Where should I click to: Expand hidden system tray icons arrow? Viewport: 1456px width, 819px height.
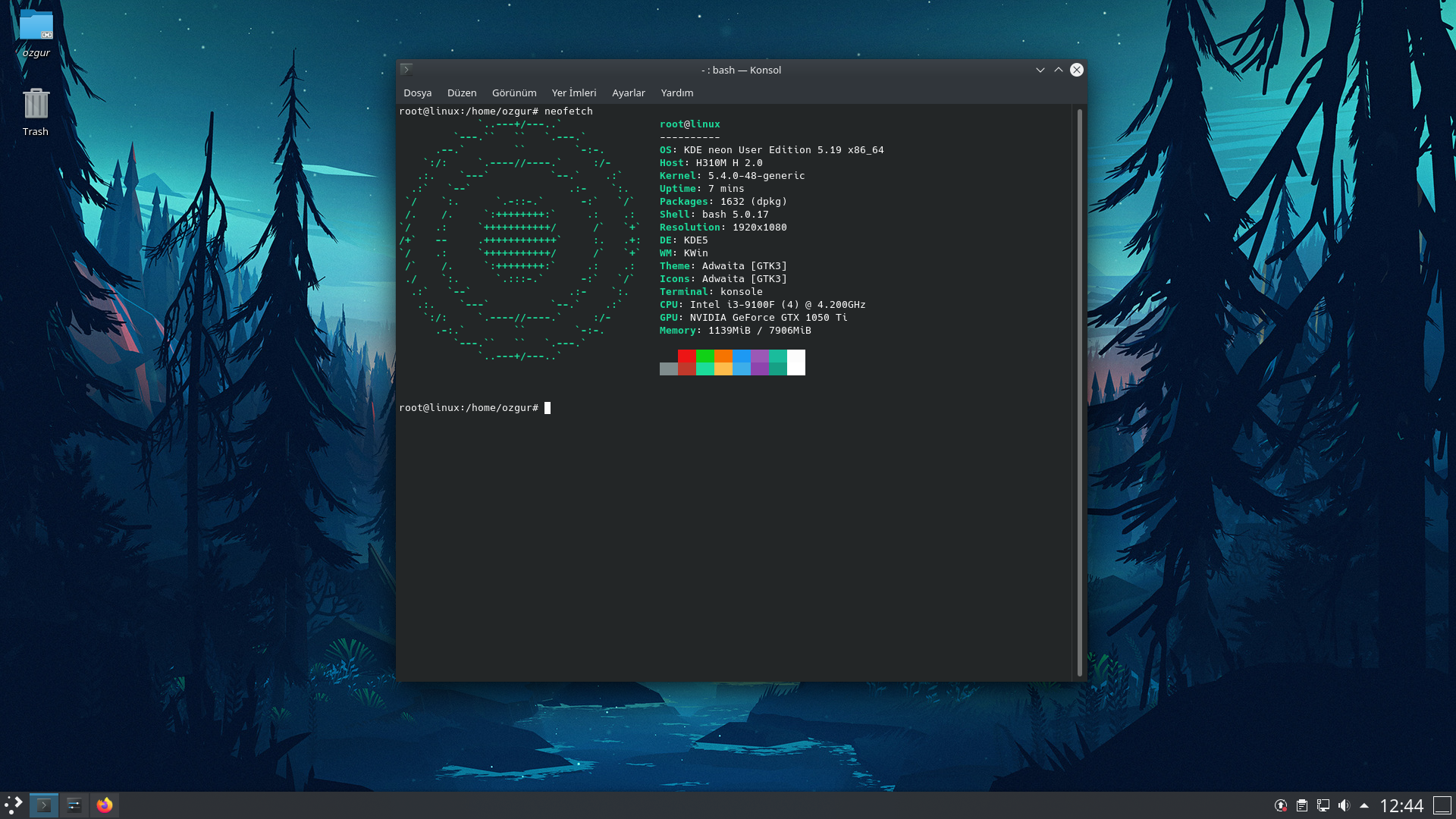1364,805
